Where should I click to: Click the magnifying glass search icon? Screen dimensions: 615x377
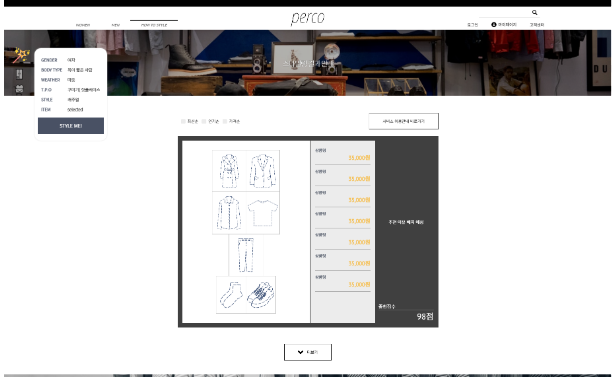coord(534,13)
